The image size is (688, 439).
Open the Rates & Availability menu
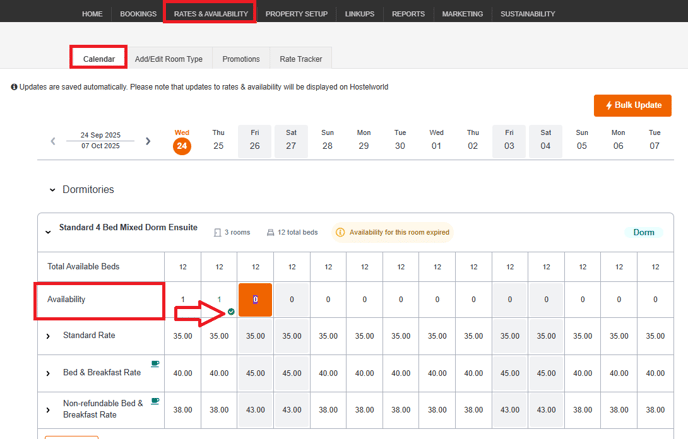tap(211, 14)
